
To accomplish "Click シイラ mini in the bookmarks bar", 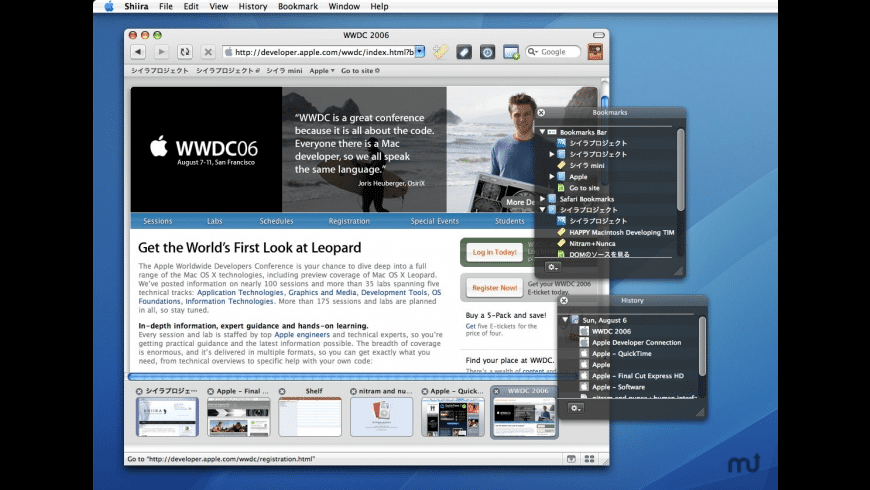I will click(284, 70).
